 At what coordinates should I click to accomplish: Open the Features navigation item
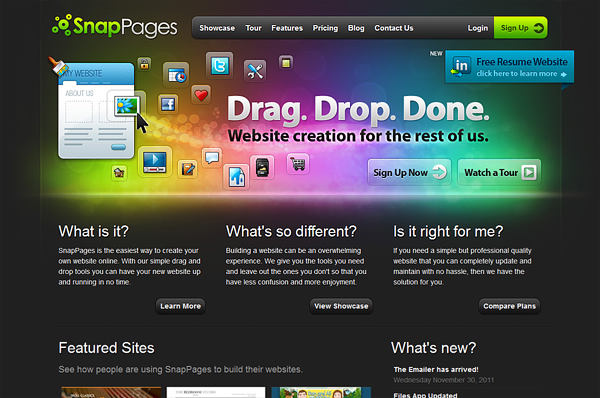coord(287,28)
